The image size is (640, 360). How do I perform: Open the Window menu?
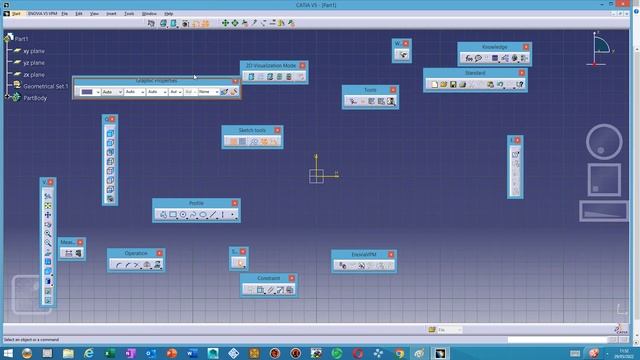pos(149,13)
